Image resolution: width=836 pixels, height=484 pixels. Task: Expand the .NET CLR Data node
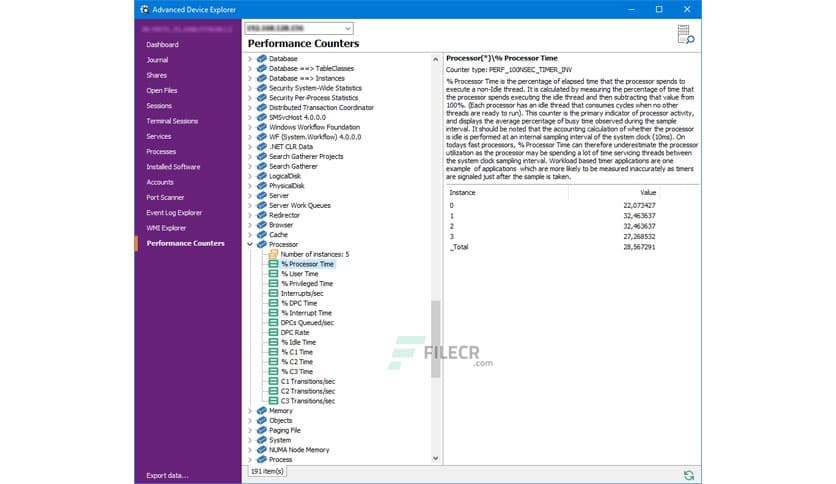[x=250, y=147]
